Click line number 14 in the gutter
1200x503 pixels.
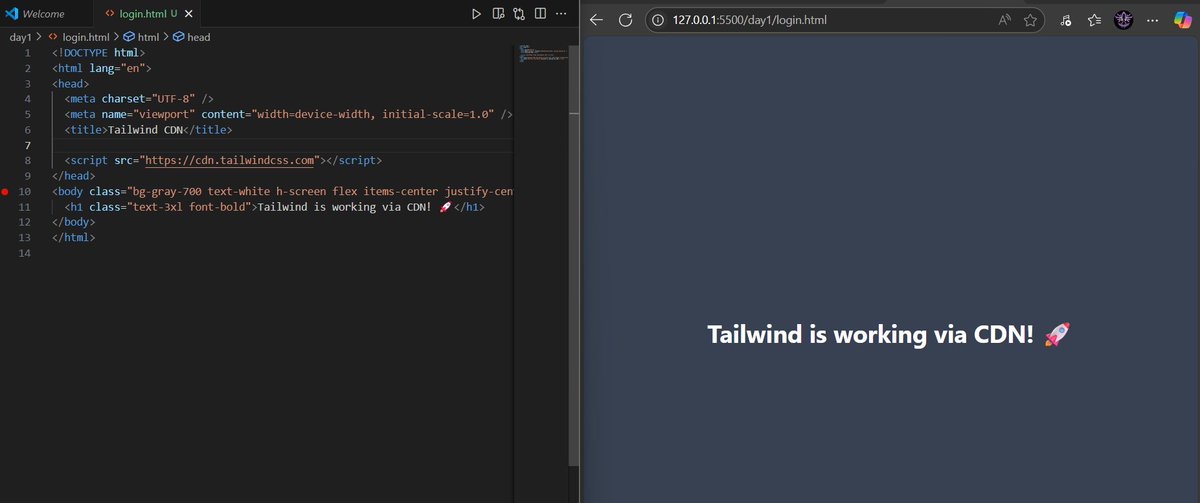[27, 253]
